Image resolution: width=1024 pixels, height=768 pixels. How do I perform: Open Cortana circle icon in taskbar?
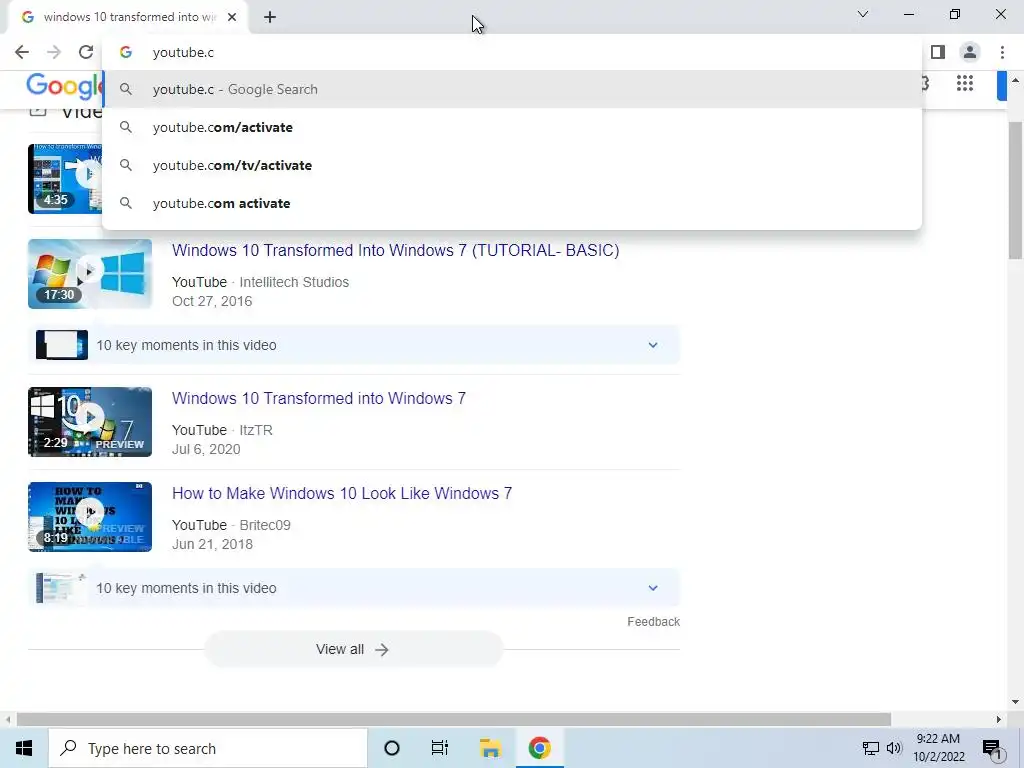click(391, 748)
